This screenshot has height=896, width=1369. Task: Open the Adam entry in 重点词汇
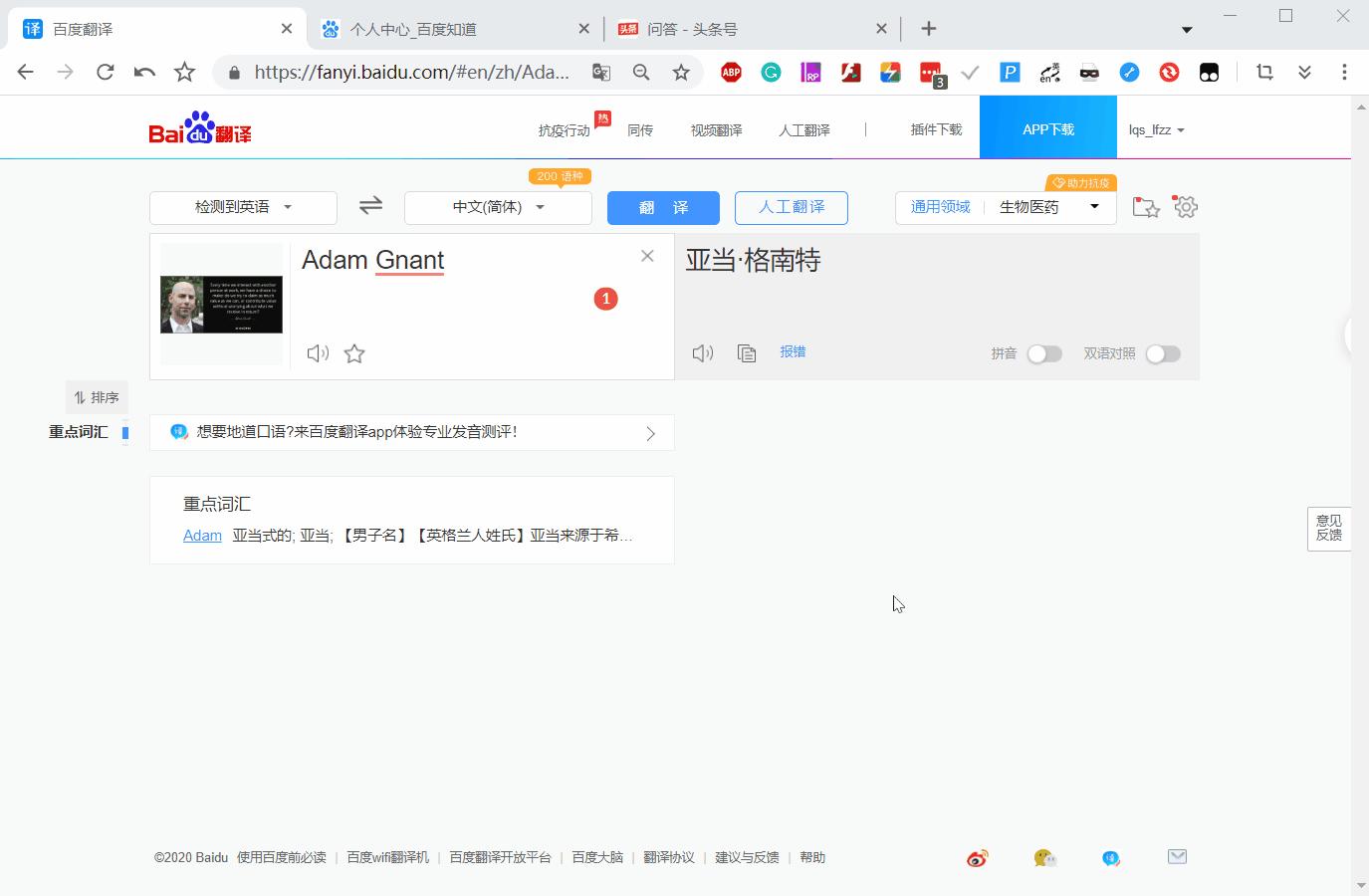(202, 535)
